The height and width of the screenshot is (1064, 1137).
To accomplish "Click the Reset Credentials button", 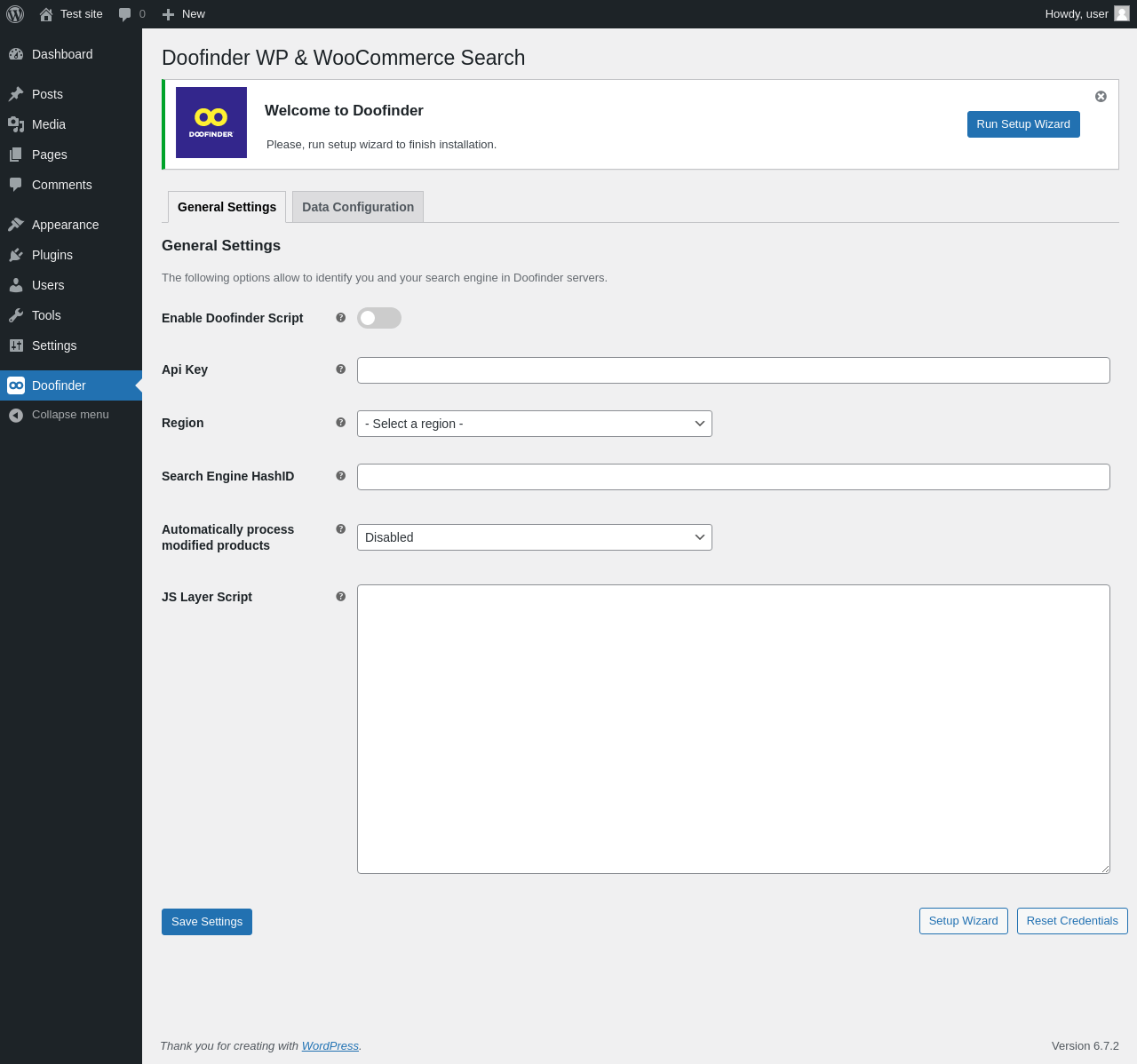I will click(1072, 921).
